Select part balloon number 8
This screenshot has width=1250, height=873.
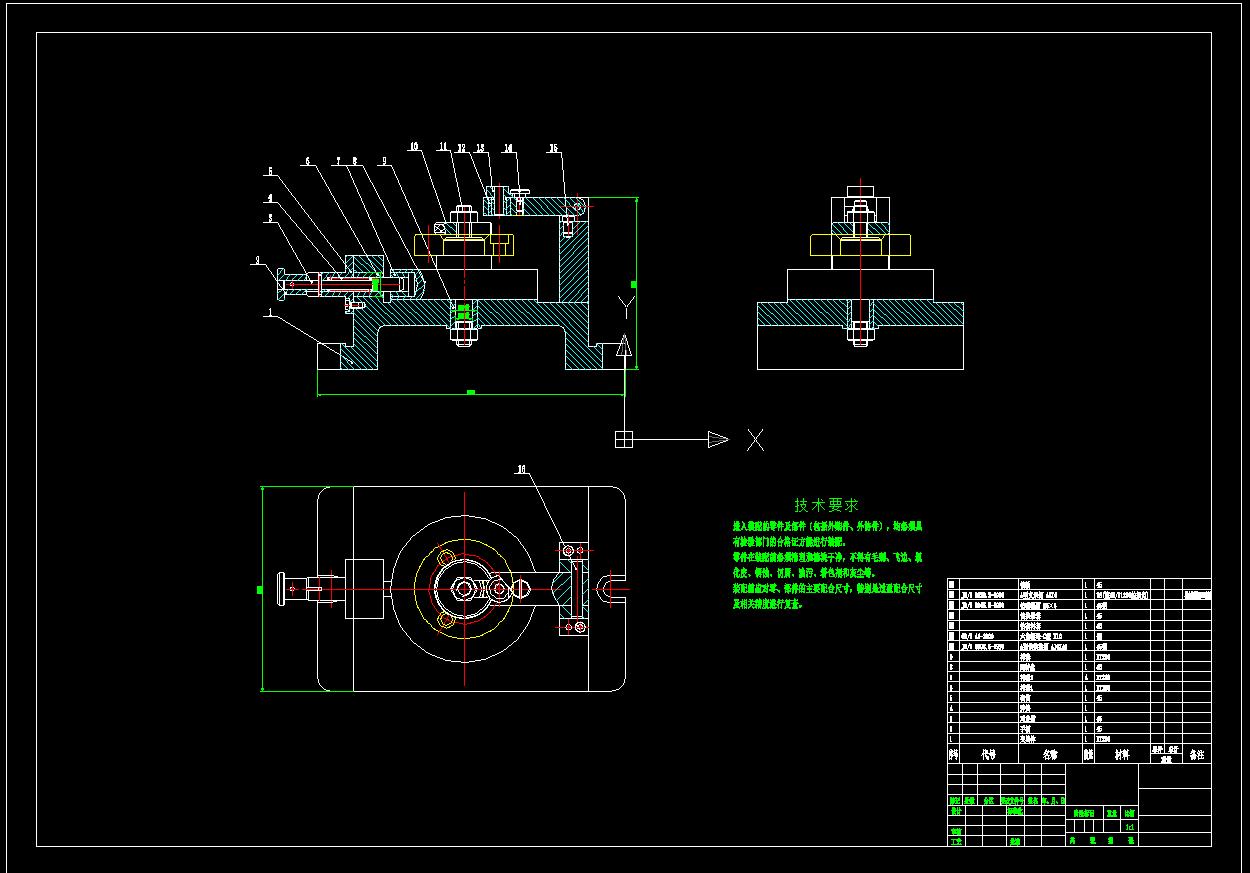pos(354,160)
